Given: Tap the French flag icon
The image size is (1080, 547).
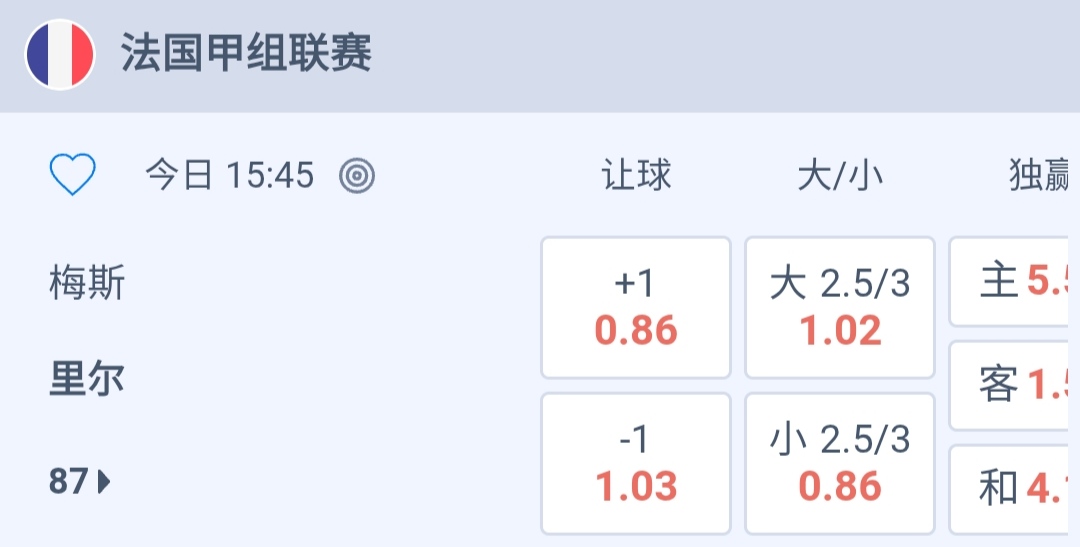Looking at the screenshot, I should [60, 54].
